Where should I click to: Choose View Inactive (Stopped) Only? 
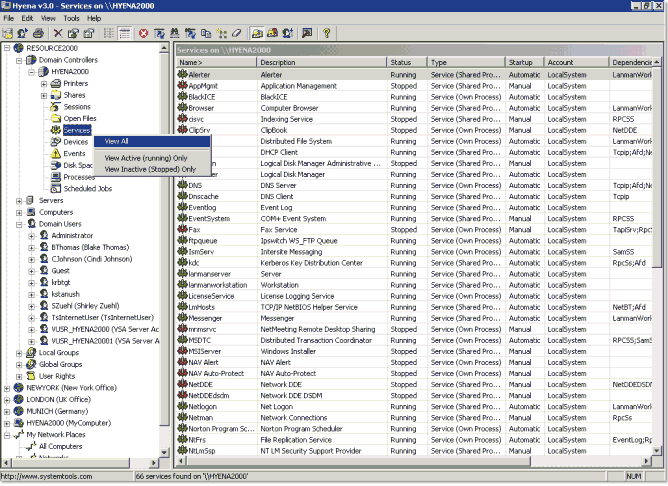(x=150, y=169)
